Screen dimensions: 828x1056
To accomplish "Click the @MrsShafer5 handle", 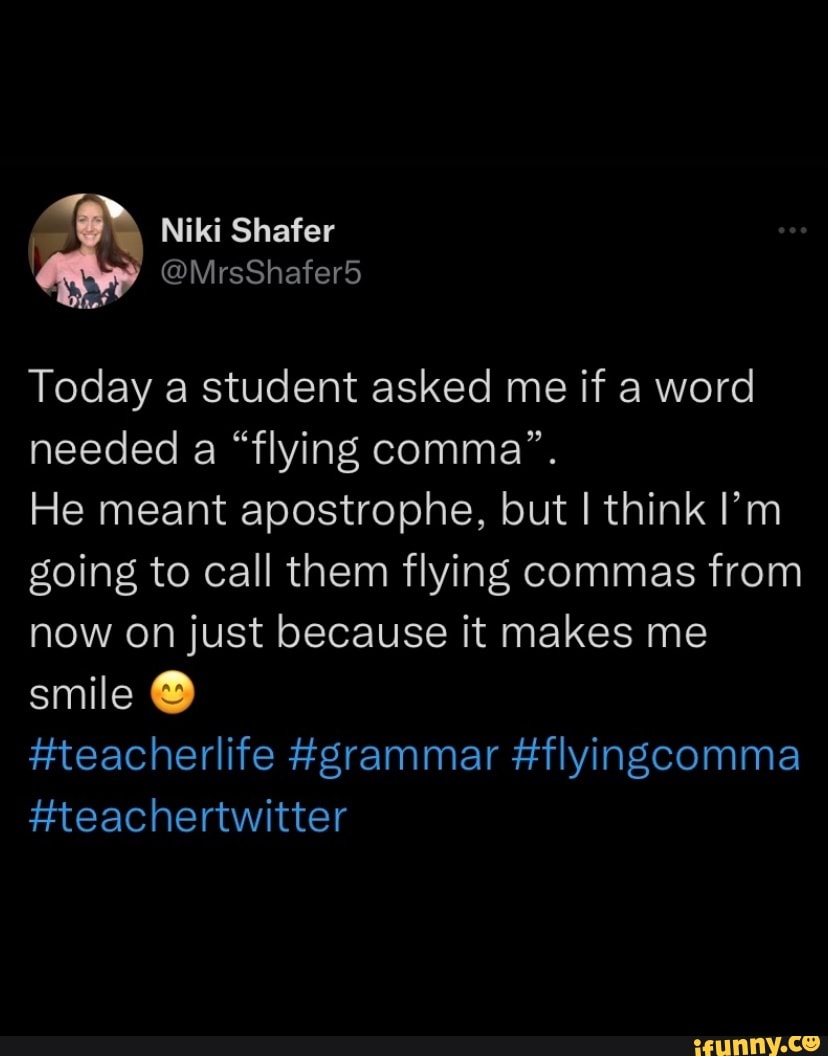I will (x=259, y=273).
